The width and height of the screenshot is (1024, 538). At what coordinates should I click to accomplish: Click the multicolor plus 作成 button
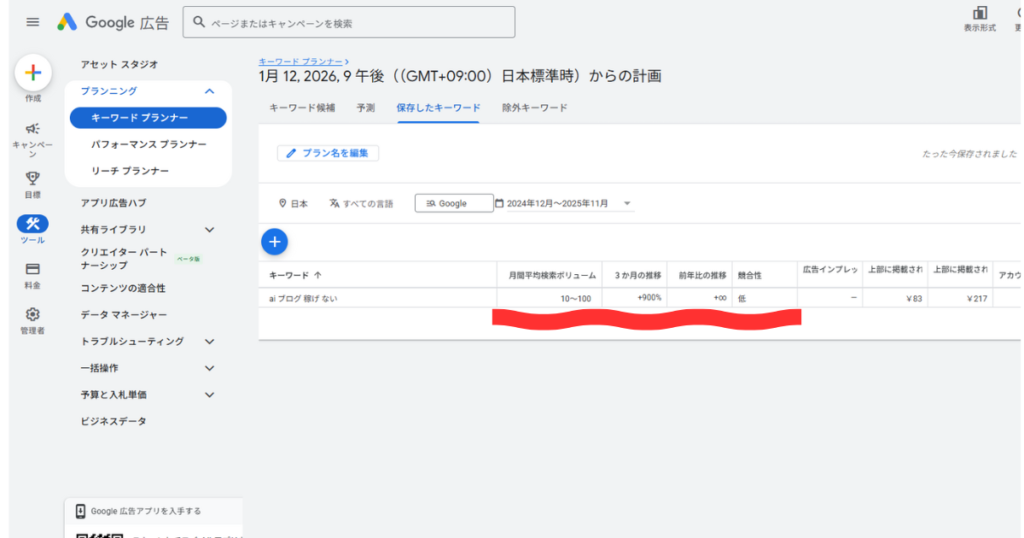coord(33,73)
